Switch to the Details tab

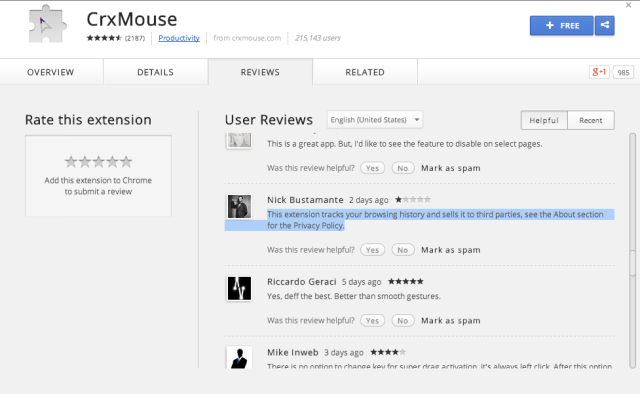click(x=155, y=72)
